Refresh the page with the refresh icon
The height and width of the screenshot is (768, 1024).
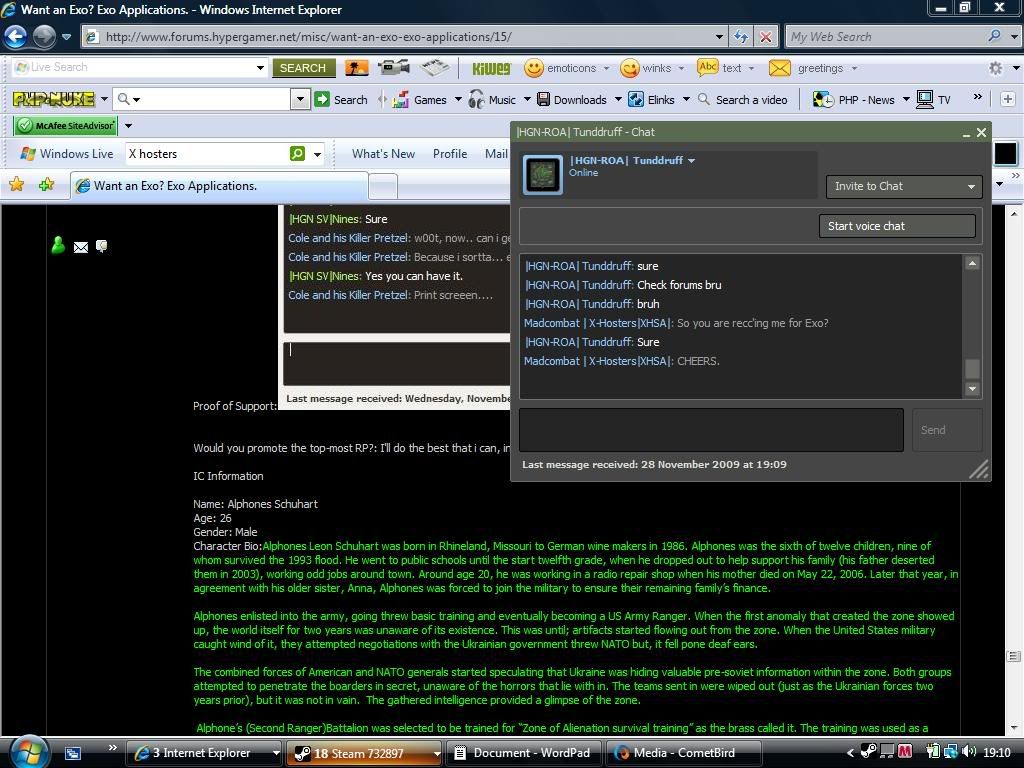pos(741,37)
